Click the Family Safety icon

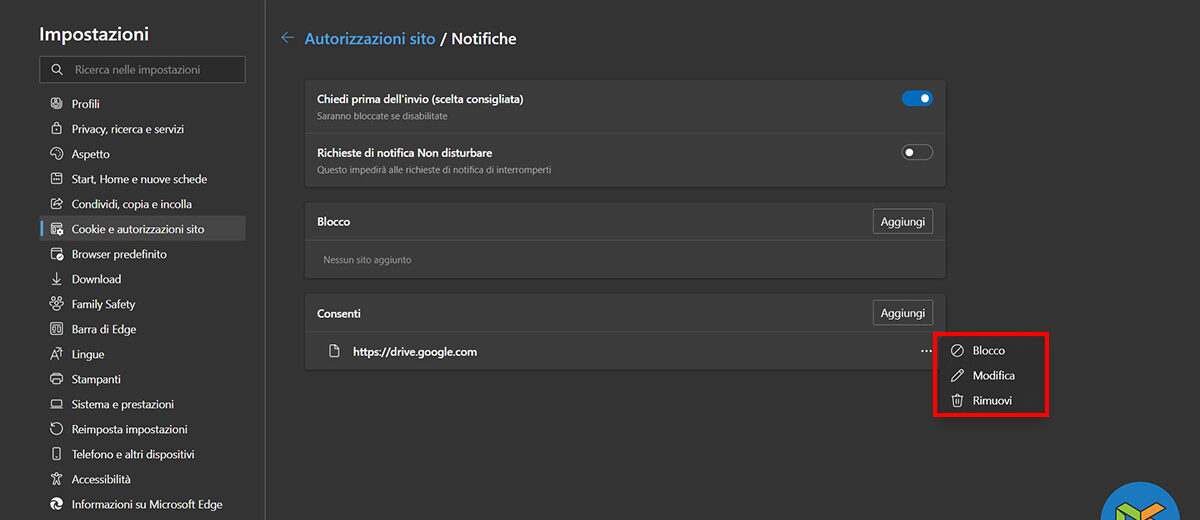(56, 304)
